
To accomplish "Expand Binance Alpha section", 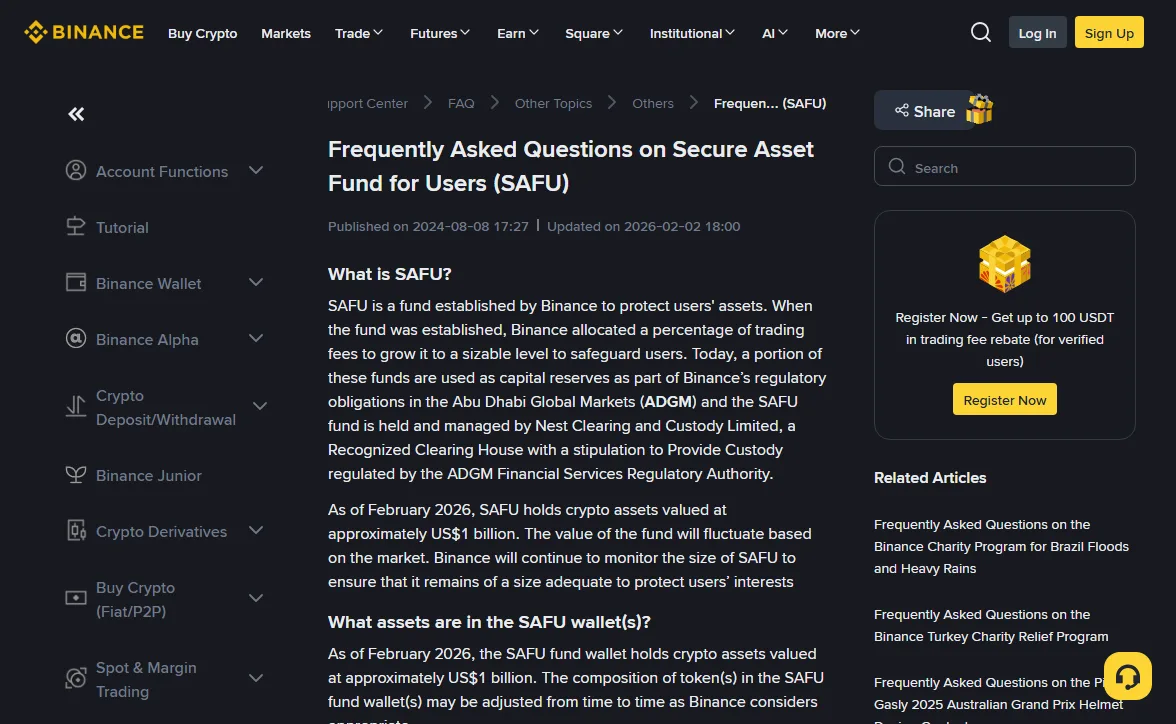I will click(x=256, y=338).
